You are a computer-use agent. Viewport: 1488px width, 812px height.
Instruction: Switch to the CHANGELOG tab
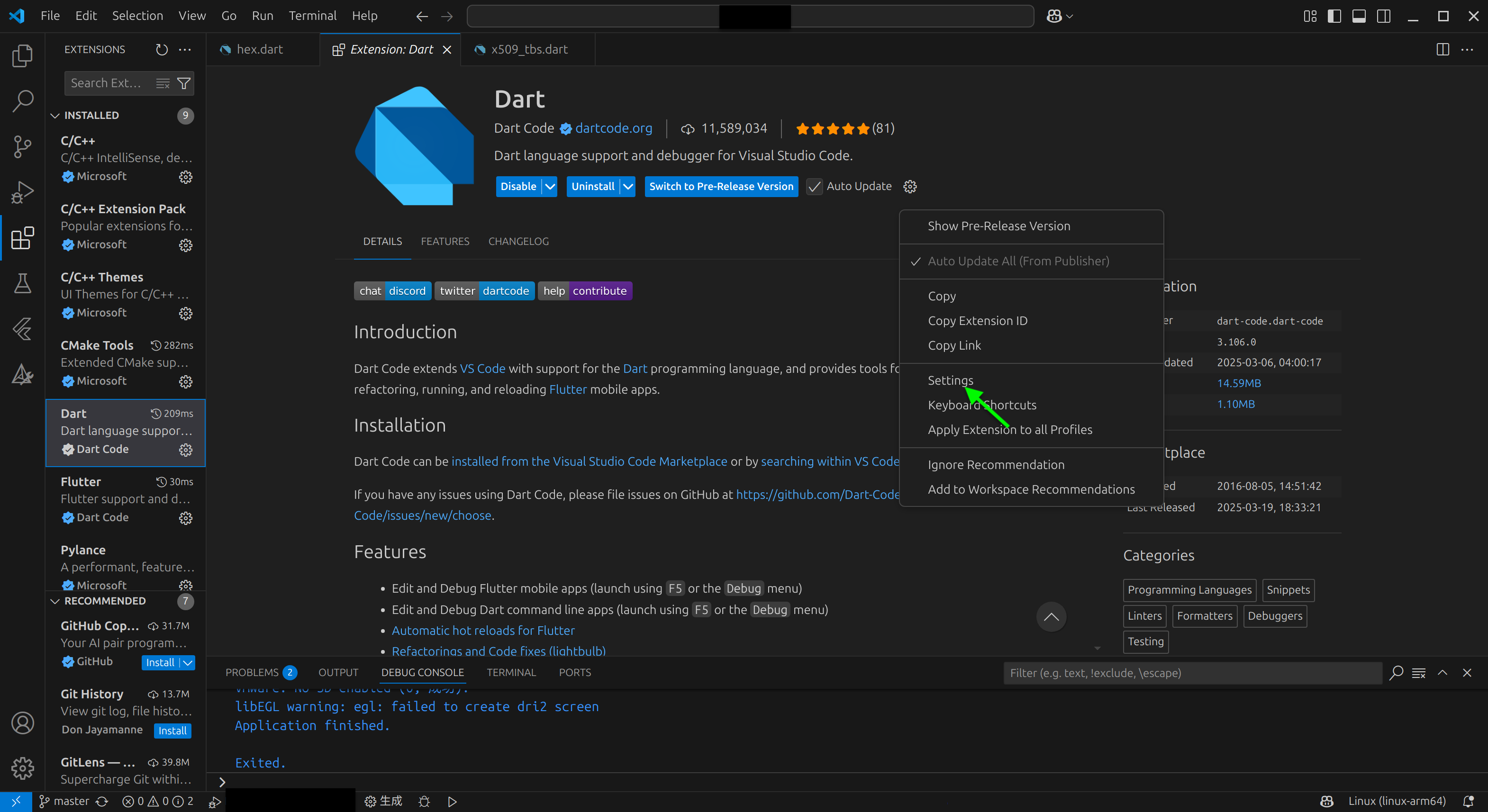coord(518,242)
